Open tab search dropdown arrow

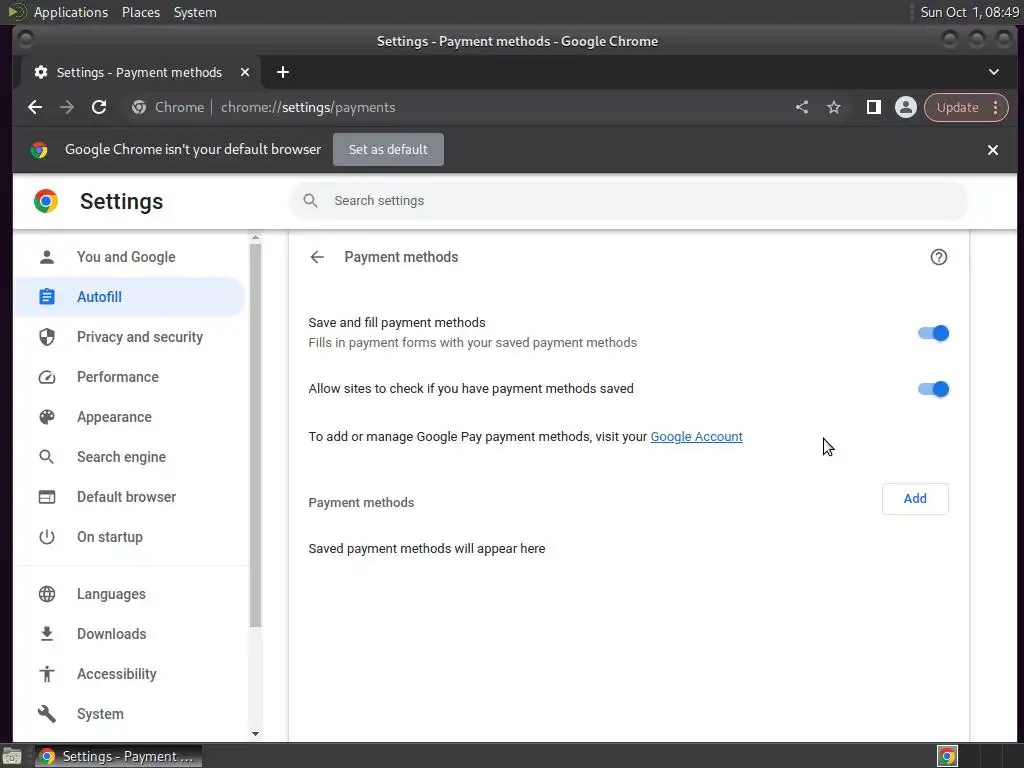(x=994, y=72)
